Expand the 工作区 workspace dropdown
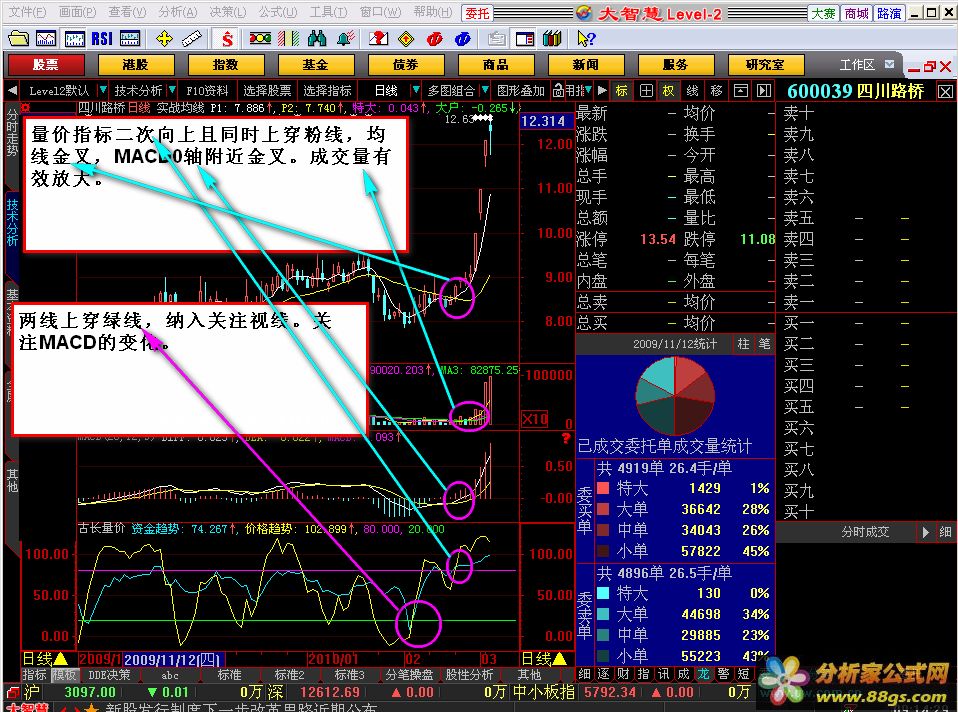 pyautogui.click(x=890, y=64)
